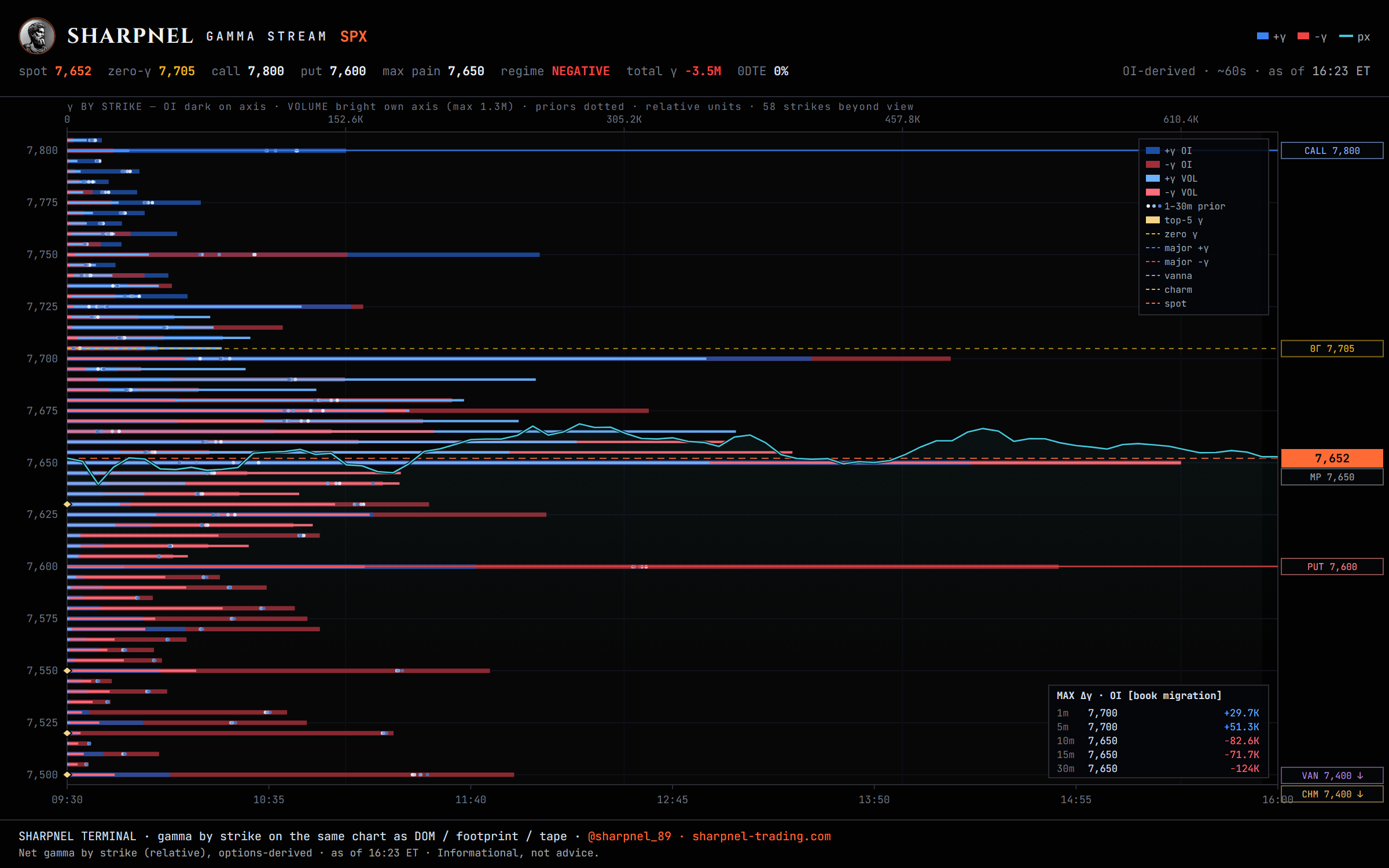The height and width of the screenshot is (868, 1389).
Task: Click the 15m 7,650 book migration row
Action: coord(1158,755)
